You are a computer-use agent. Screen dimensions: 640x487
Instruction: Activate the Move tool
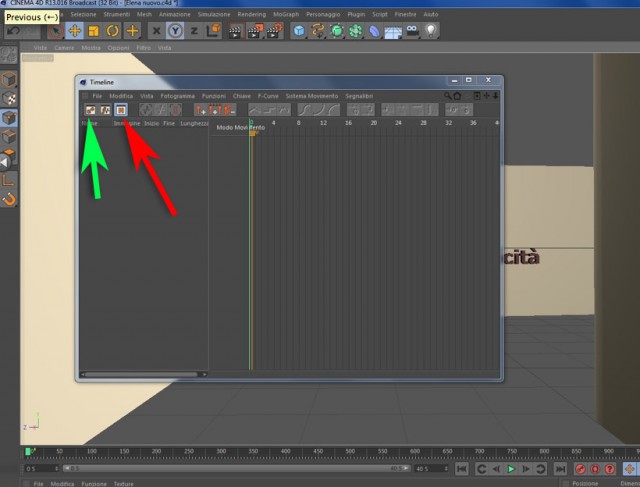tap(75, 31)
